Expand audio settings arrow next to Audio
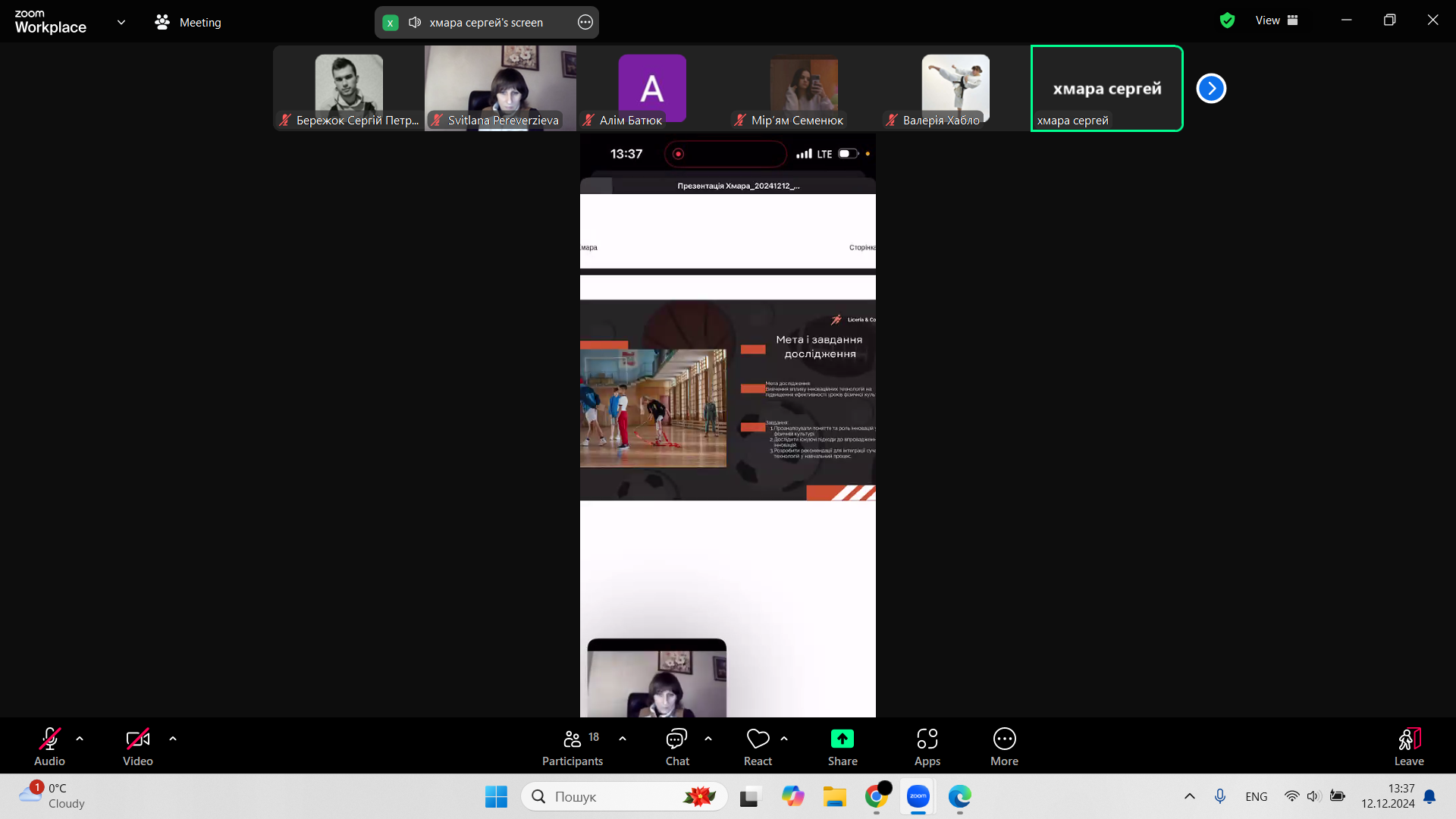The height and width of the screenshot is (819, 1456). 80,739
